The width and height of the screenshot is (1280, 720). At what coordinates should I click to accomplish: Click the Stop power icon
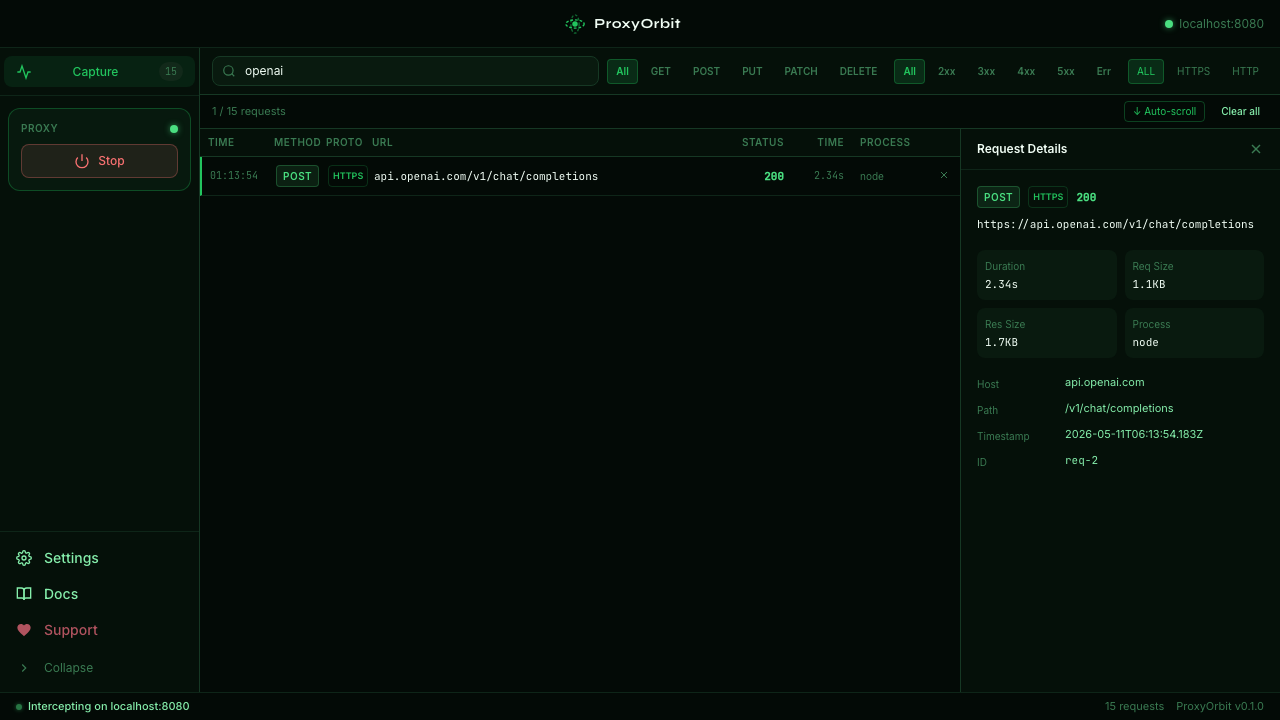click(82, 161)
